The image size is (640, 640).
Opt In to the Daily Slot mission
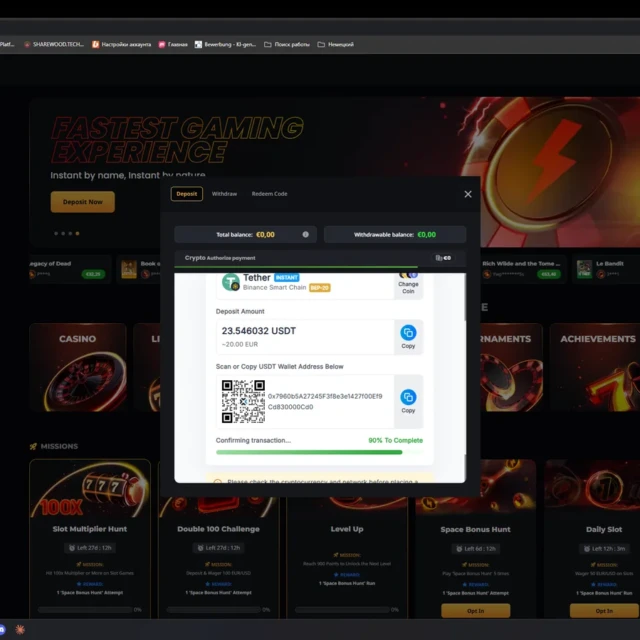click(604, 611)
